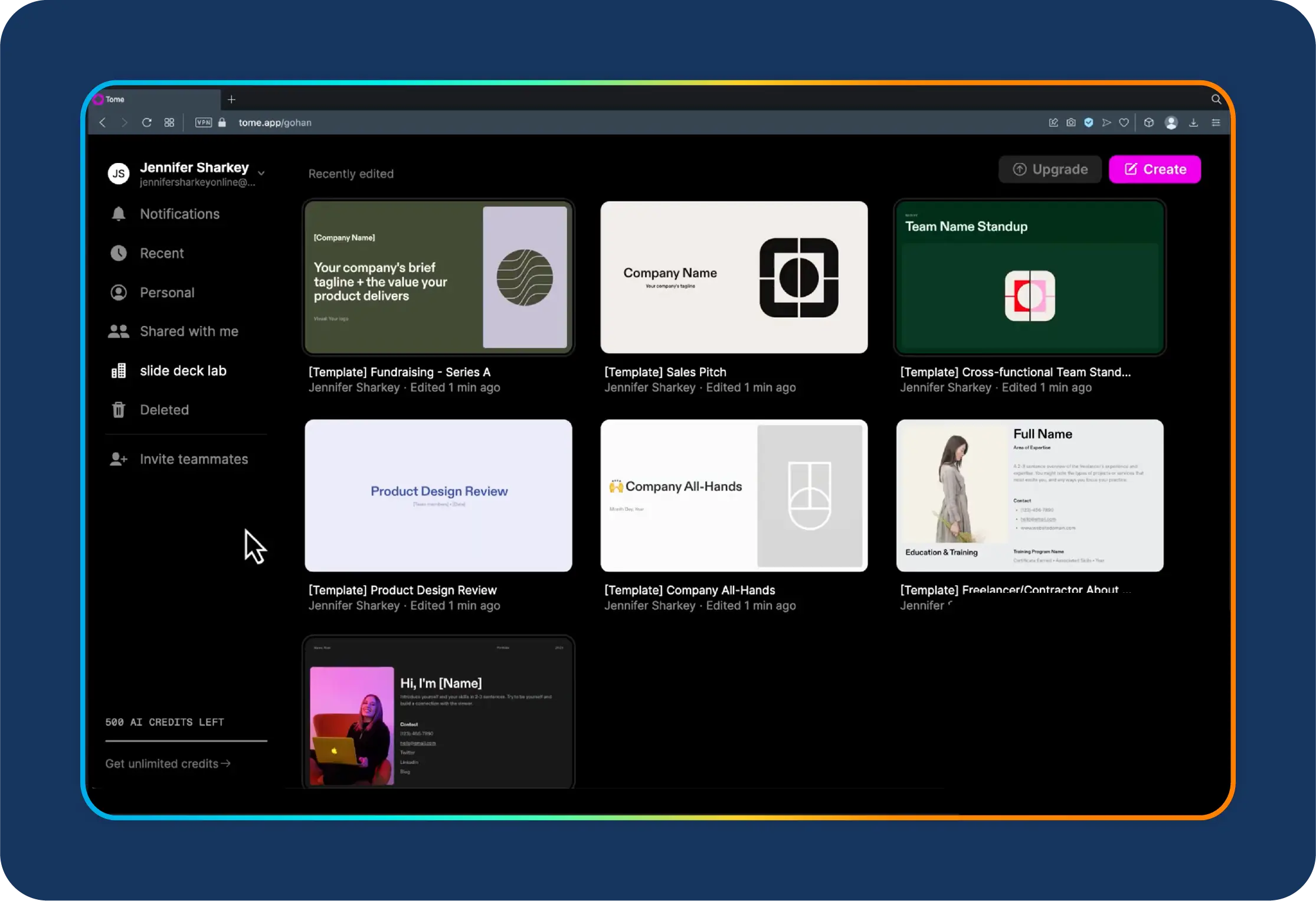
Task: Open Recent via the clock icon
Action: [119, 253]
